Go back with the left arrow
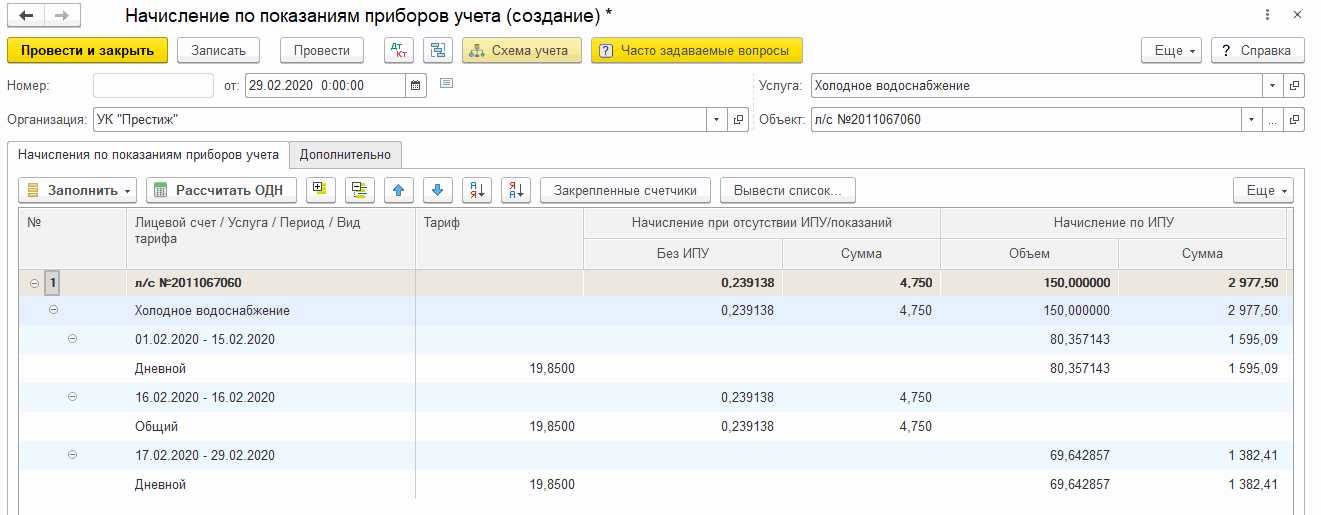This screenshot has width=1321, height=515. (26, 16)
